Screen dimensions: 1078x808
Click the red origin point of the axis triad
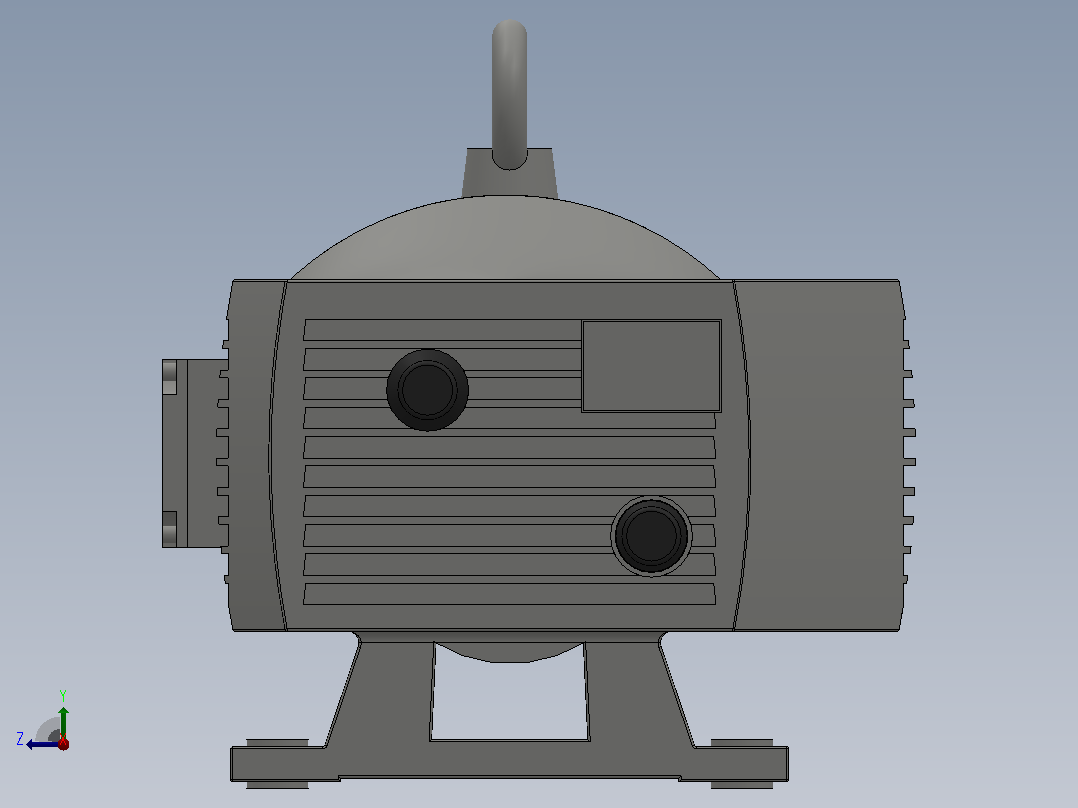(63, 743)
